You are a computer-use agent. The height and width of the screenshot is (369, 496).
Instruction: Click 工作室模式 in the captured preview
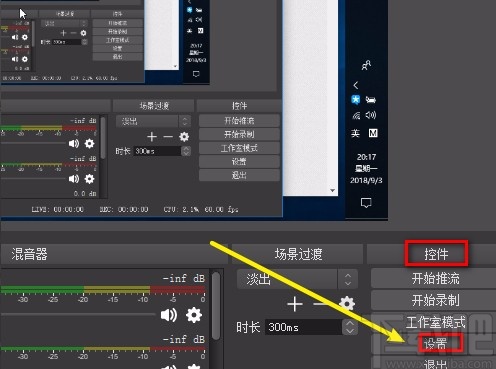(239, 148)
